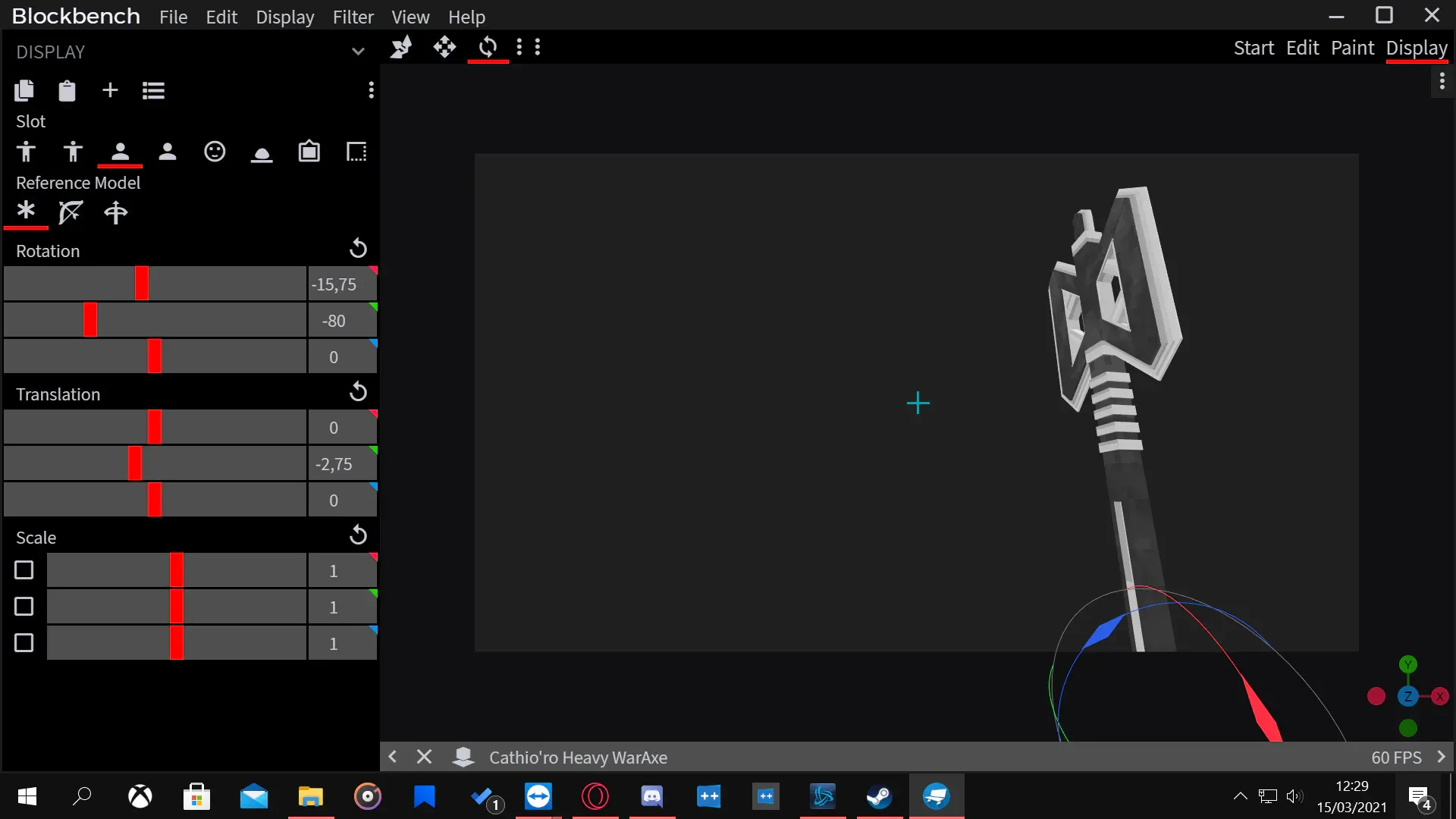
Task: Expand the right sidebar arrow
Action: tap(1442, 757)
